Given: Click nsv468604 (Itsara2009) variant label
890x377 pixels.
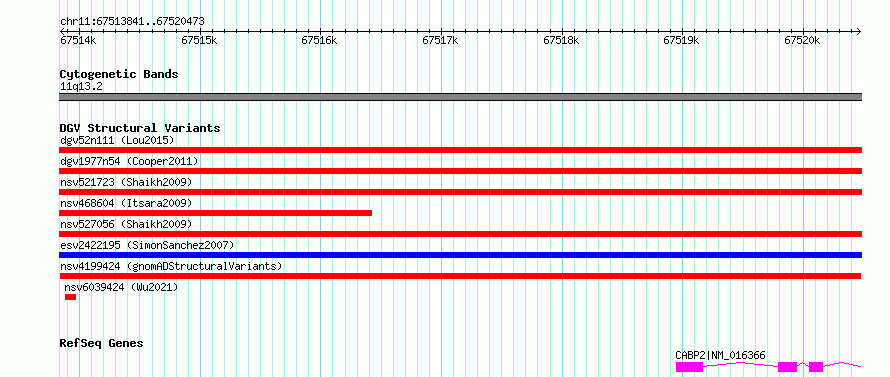Looking at the screenshot, I should point(126,203).
